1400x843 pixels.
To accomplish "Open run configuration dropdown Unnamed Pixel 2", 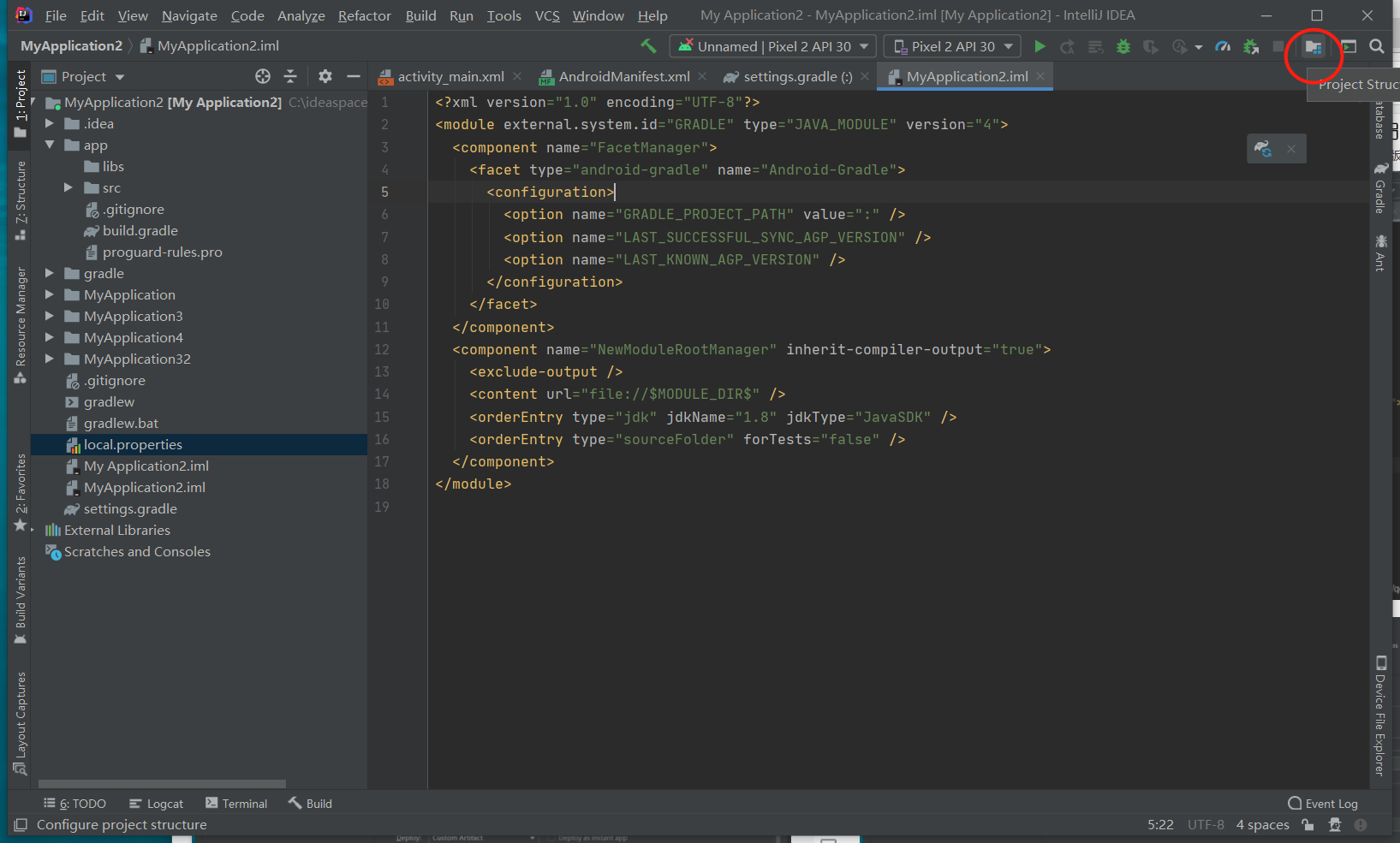I will [x=773, y=46].
